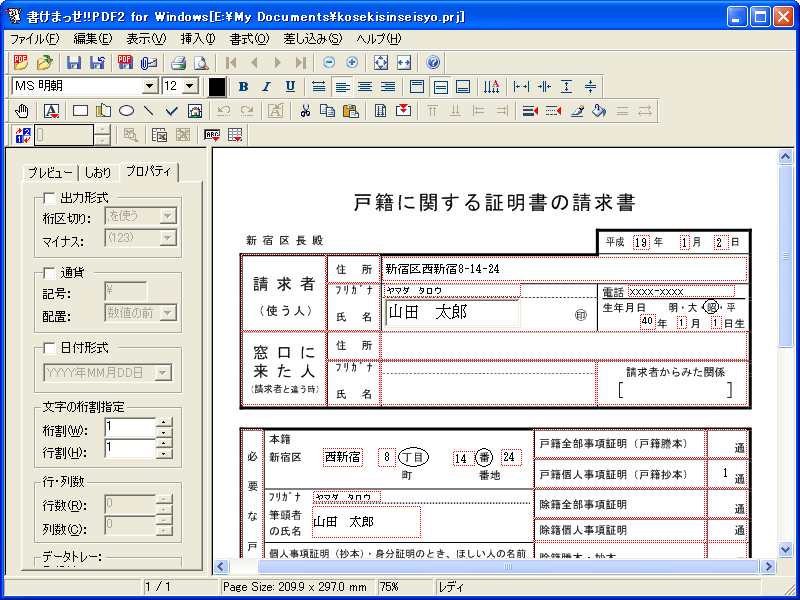Click the horizontal scrollbar thumb
The height and width of the screenshot is (600, 800).
(x=508, y=566)
